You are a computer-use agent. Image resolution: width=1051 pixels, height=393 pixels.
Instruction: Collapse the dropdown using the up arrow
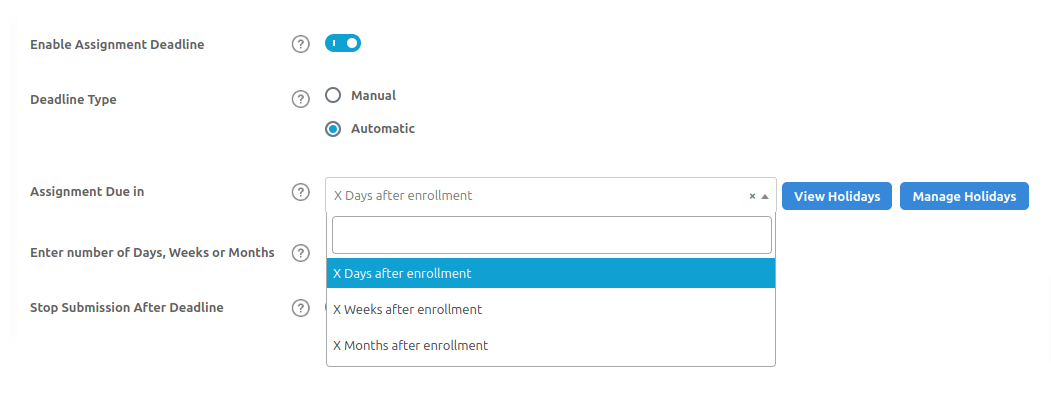[765, 196]
